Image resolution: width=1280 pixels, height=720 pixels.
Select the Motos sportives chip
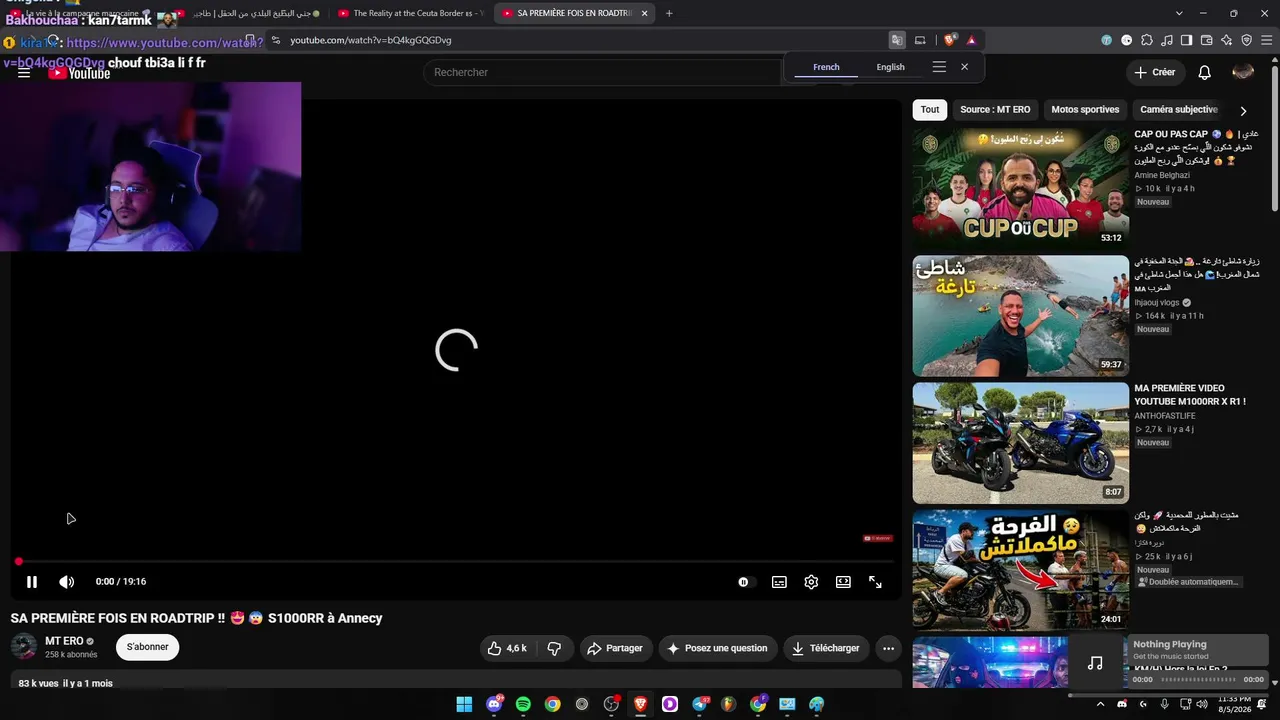(x=1085, y=110)
